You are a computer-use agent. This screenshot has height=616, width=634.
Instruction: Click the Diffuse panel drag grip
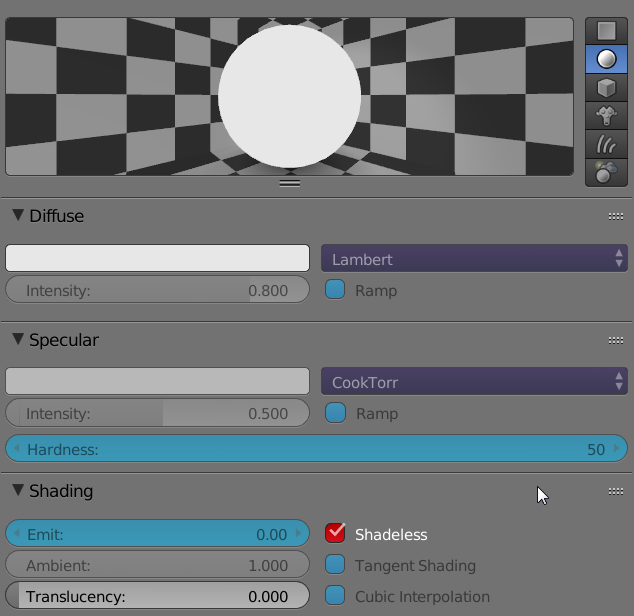(616, 217)
